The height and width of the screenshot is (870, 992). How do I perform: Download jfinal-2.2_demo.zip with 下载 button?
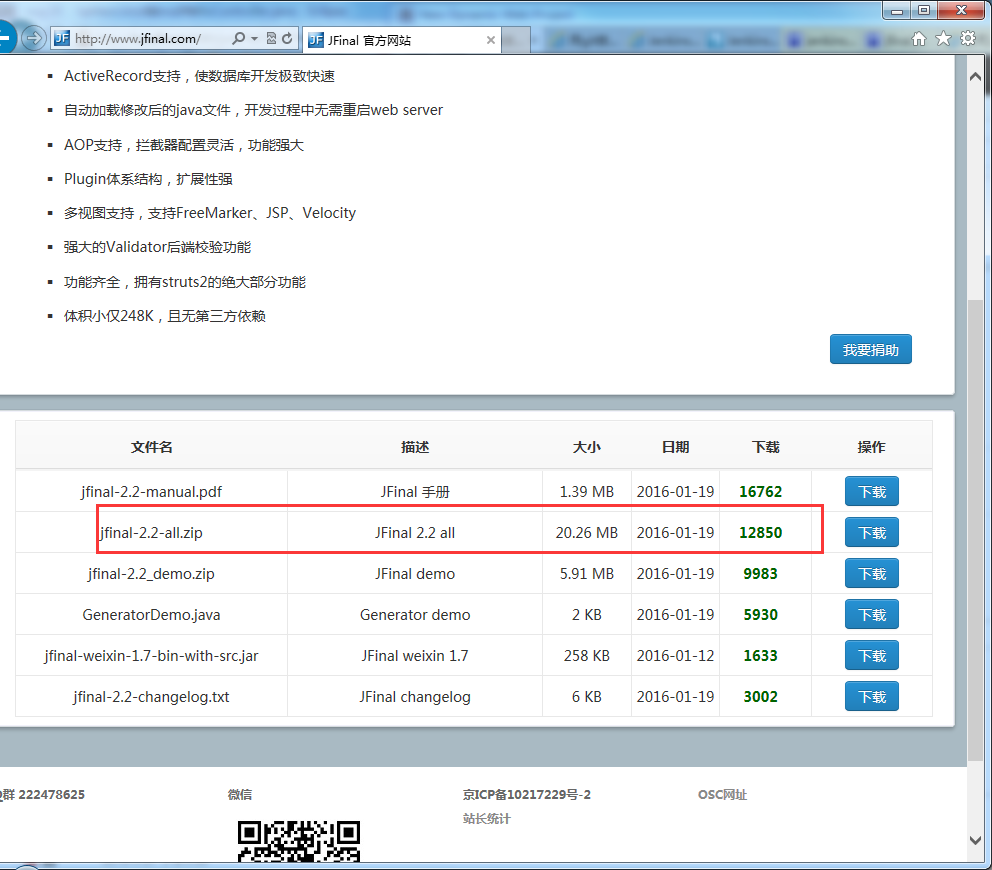pos(872,574)
